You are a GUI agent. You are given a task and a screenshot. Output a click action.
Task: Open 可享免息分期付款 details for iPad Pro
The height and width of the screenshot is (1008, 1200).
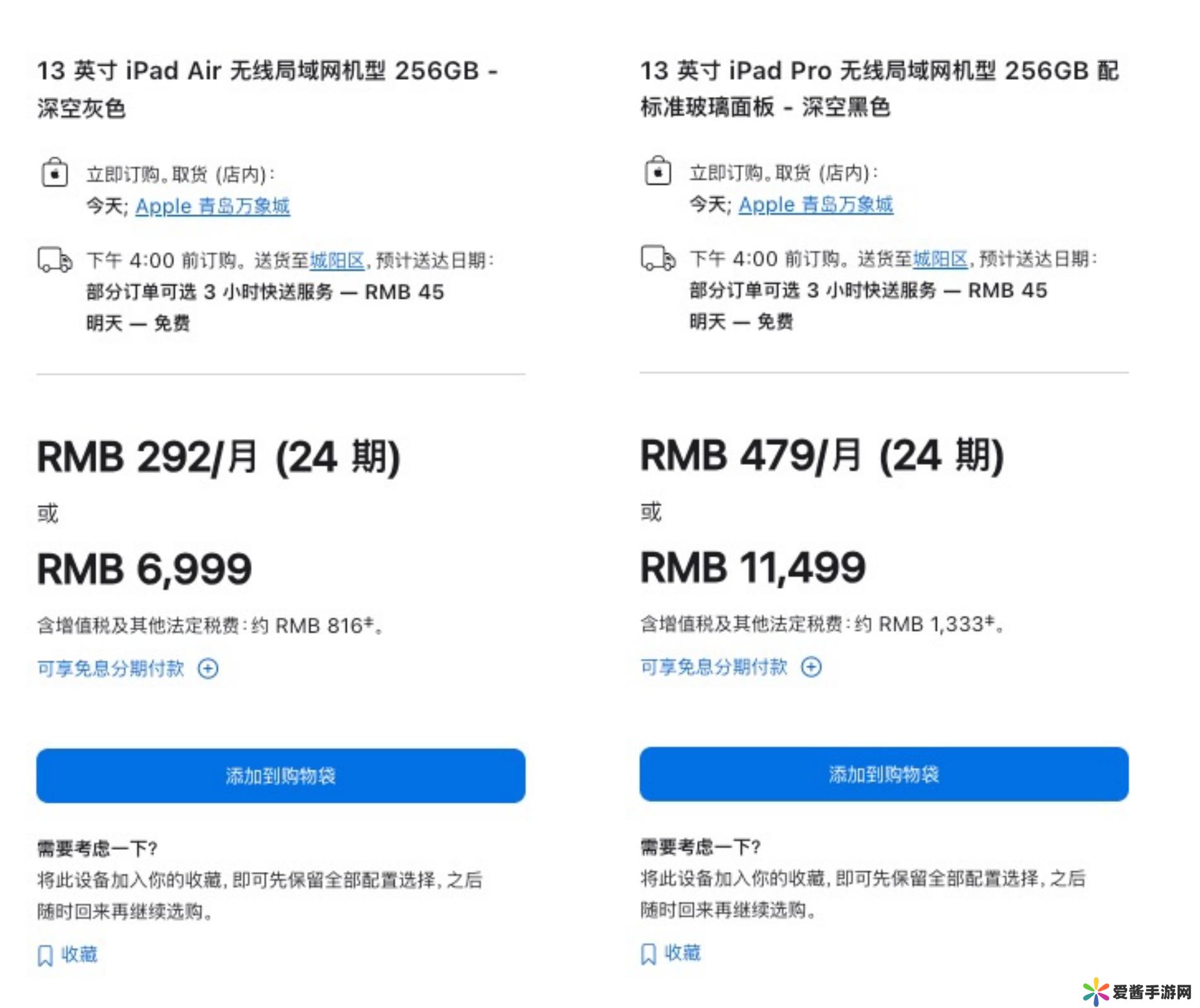click(714, 667)
